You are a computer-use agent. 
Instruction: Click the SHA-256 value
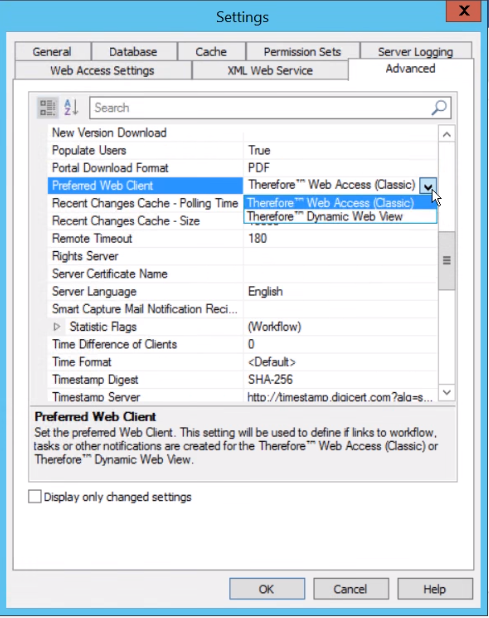click(270, 380)
